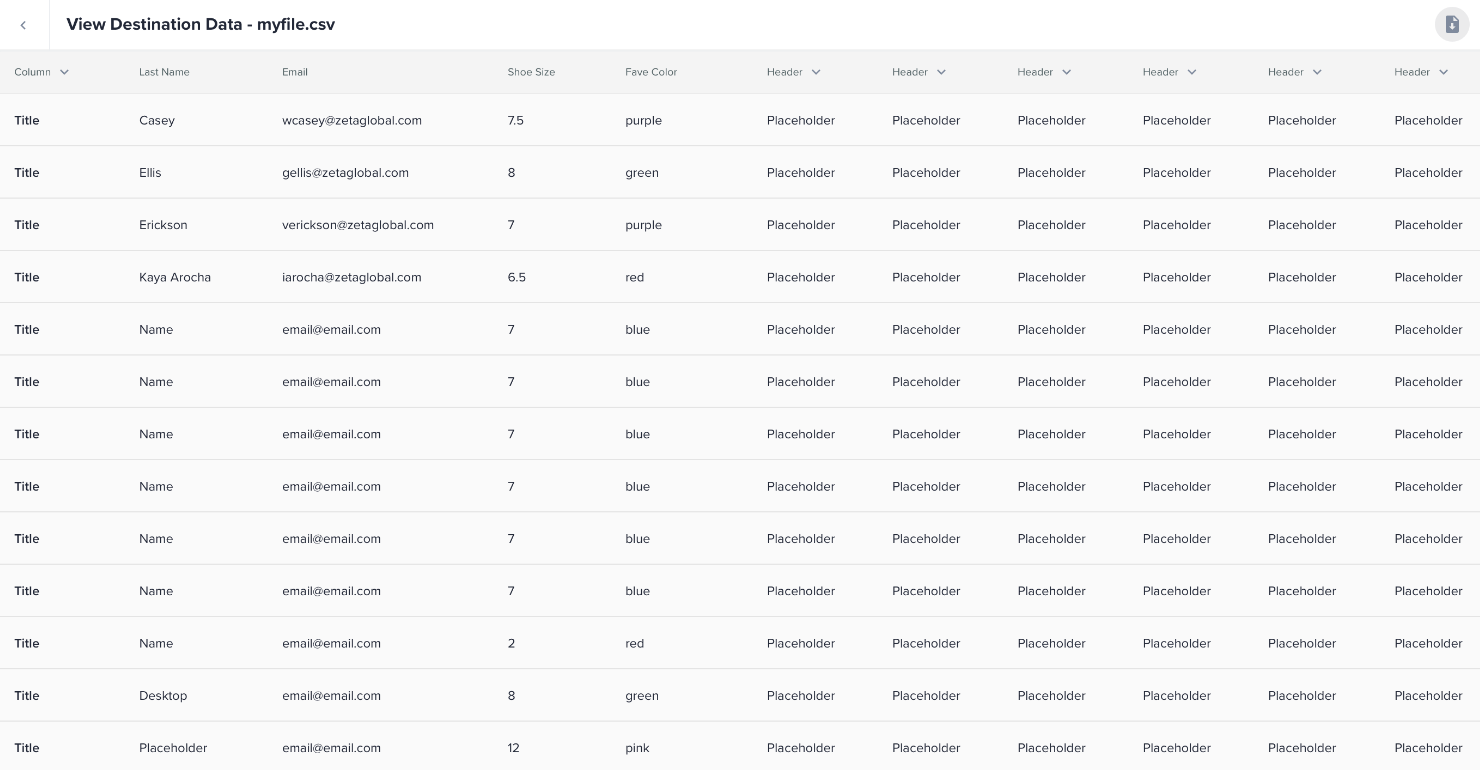This screenshot has width=1480, height=770.
Task: Click the Title cell in the Casey row
Action: pos(27,120)
